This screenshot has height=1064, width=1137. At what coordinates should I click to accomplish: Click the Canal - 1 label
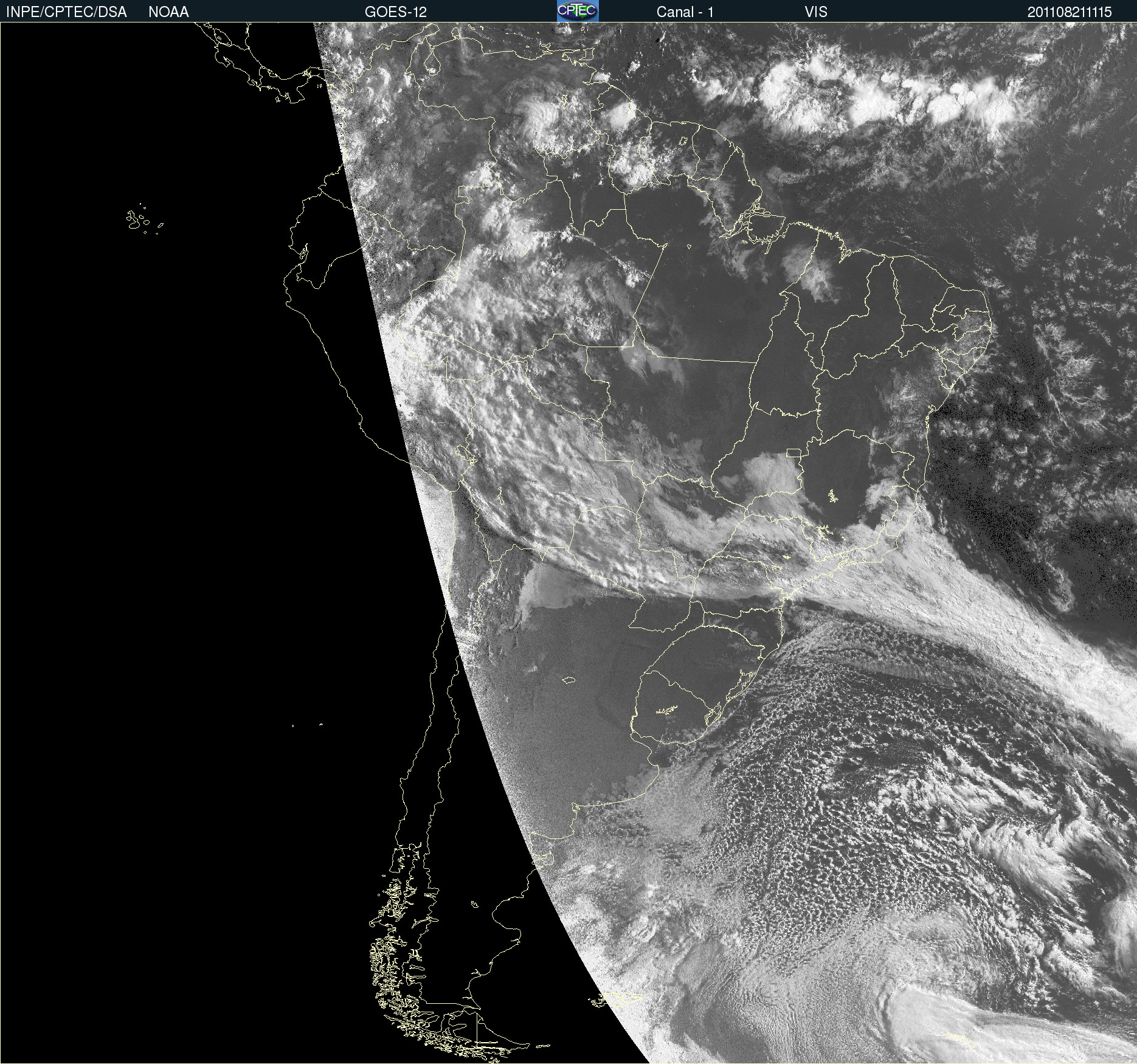[x=685, y=12]
